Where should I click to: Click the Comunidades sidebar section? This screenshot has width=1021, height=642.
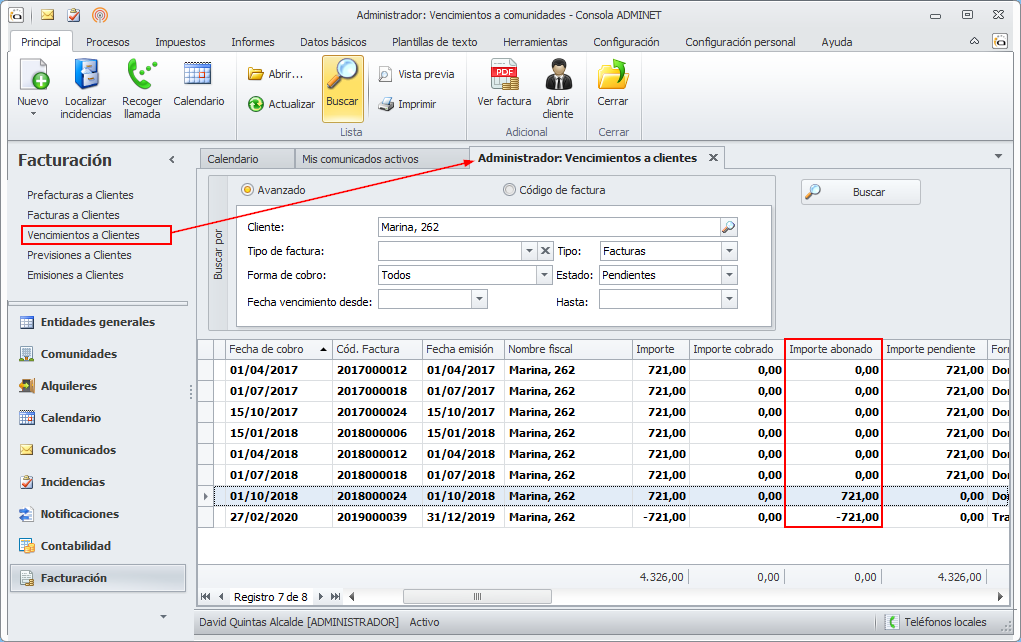coord(78,354)
